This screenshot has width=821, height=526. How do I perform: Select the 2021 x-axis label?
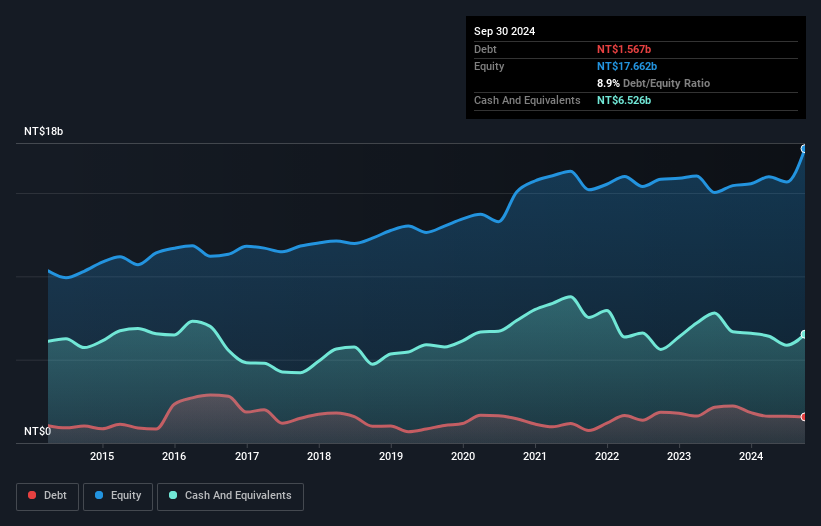[x=535, y=456]
